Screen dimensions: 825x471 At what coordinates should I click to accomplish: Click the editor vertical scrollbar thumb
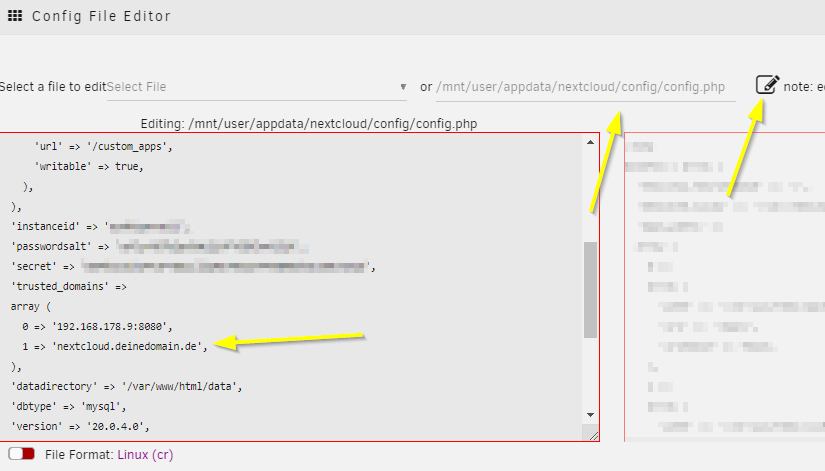(x=590, y=289)
